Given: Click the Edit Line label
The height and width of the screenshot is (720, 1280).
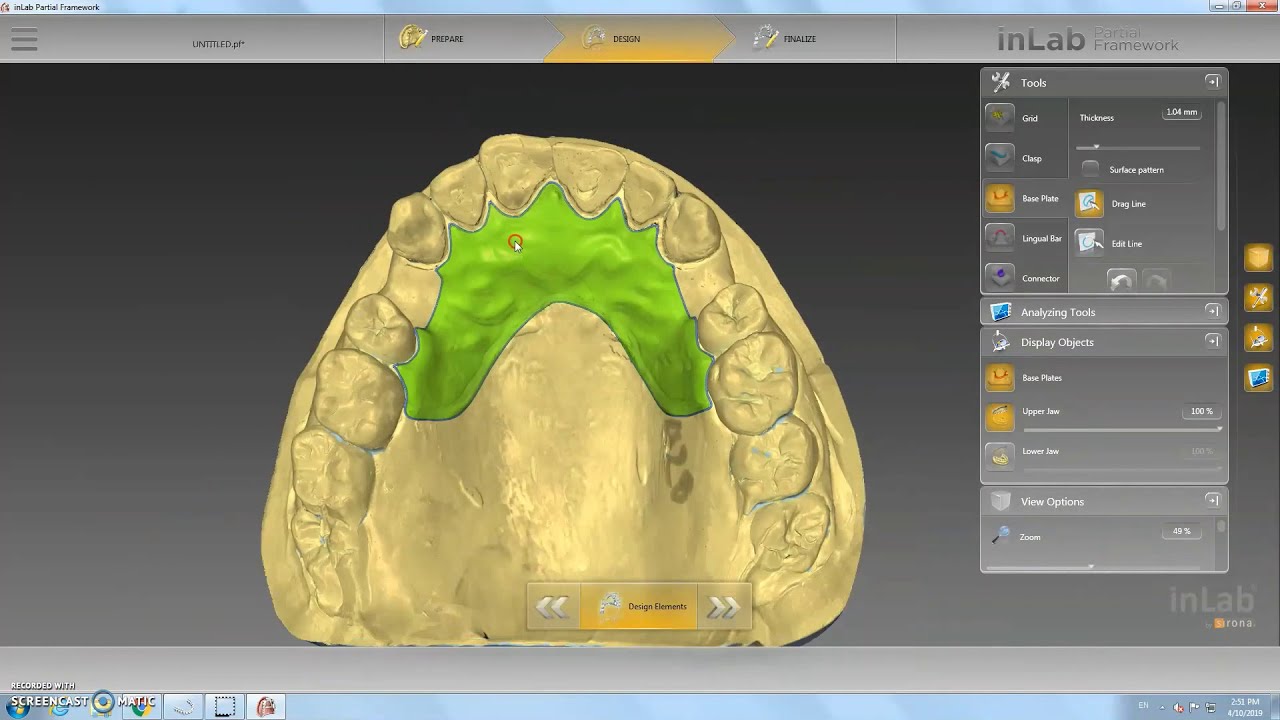Looking at the screenshot, I should point(1126,244).
